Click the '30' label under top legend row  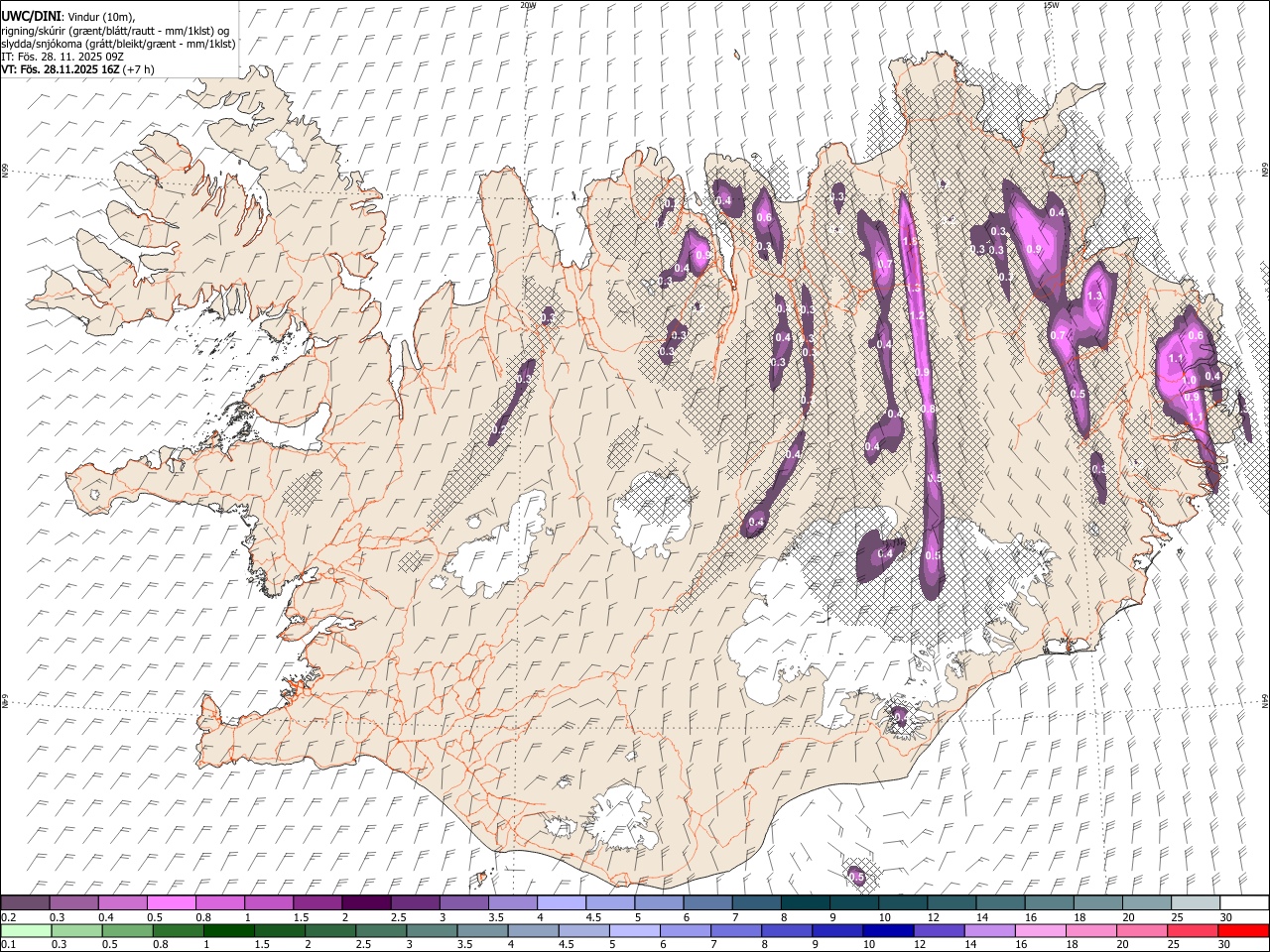(x=1225, y=917)
